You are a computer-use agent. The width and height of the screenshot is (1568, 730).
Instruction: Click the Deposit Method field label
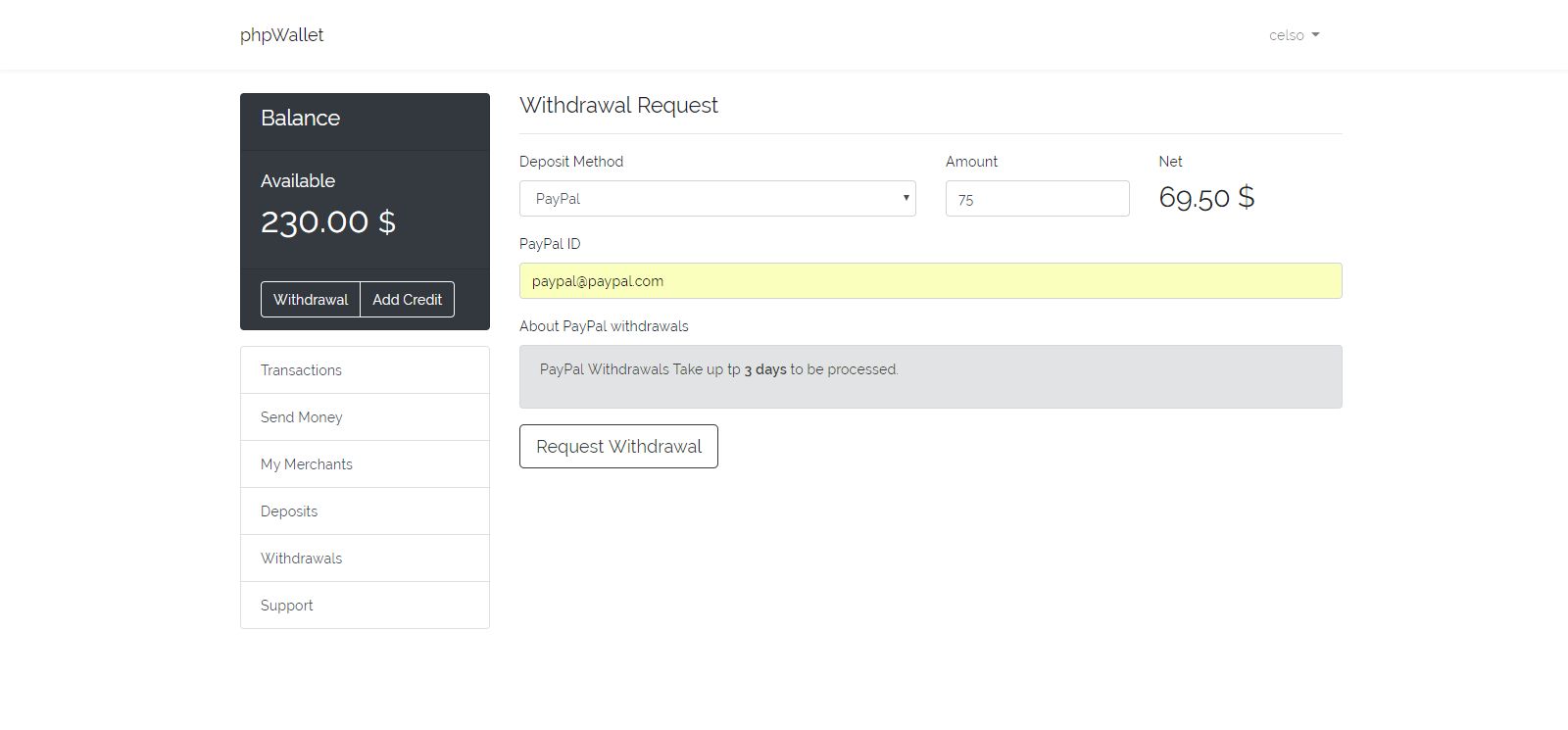(x=571, y=162)
